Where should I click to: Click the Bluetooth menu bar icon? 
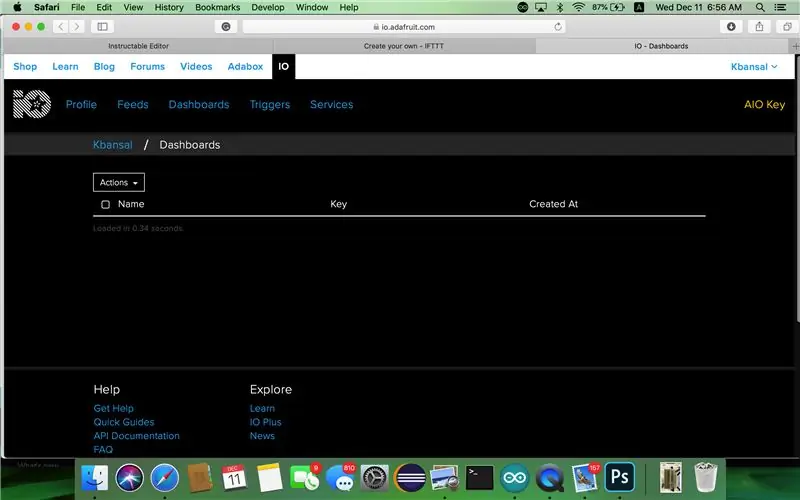point(560,7)
